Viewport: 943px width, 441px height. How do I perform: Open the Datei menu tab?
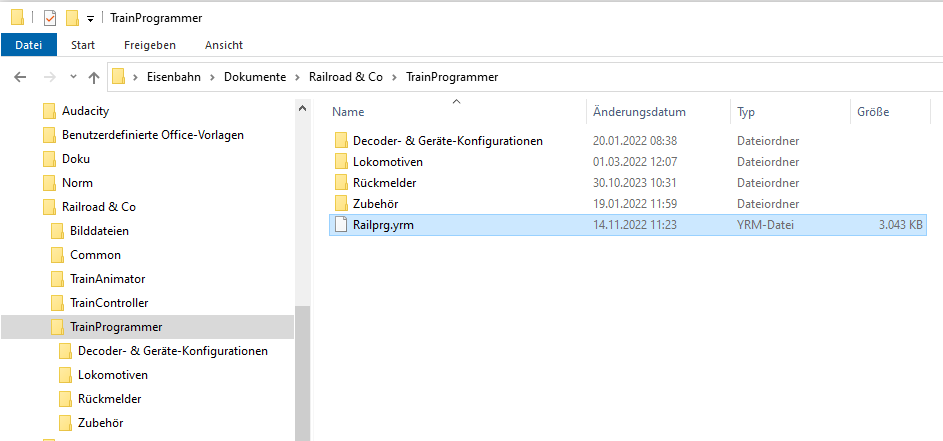tap(28, 45)
